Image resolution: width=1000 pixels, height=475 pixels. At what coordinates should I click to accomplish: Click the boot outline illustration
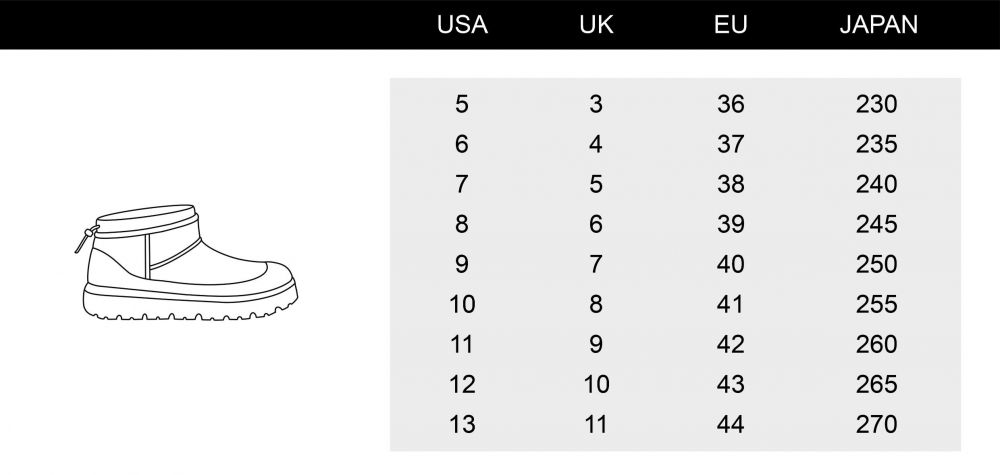coord(186,262)
